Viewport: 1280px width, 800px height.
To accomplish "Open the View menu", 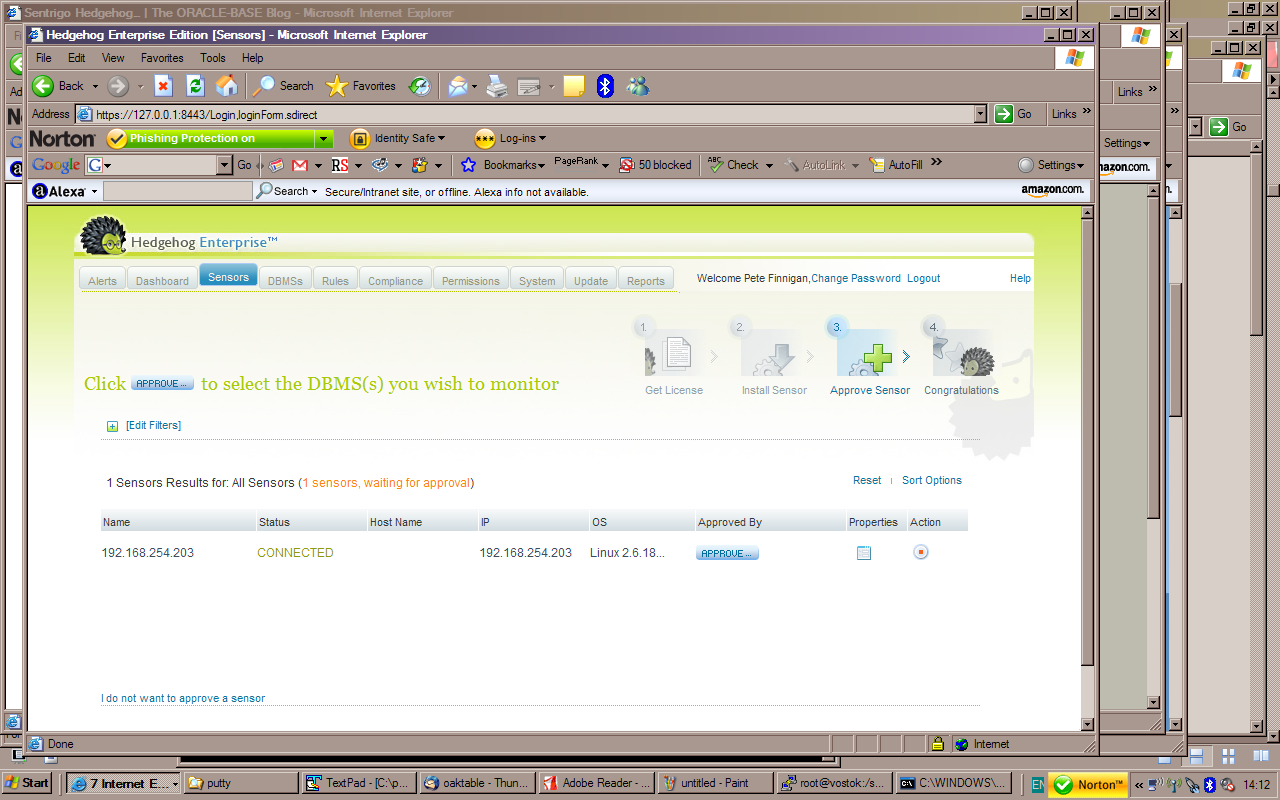I will pos(113,58).
